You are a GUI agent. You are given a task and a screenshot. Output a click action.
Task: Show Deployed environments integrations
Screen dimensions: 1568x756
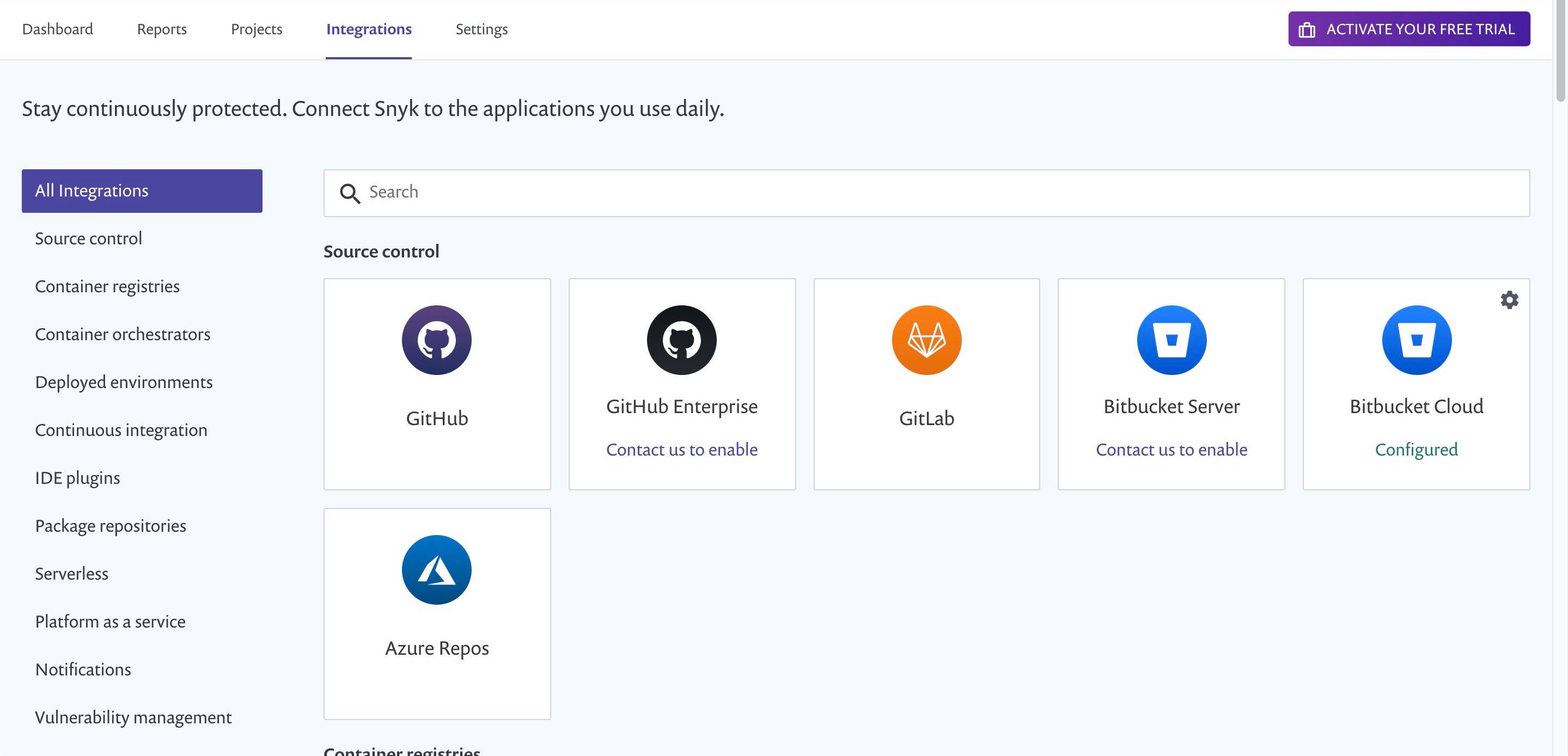click(124, 383)
